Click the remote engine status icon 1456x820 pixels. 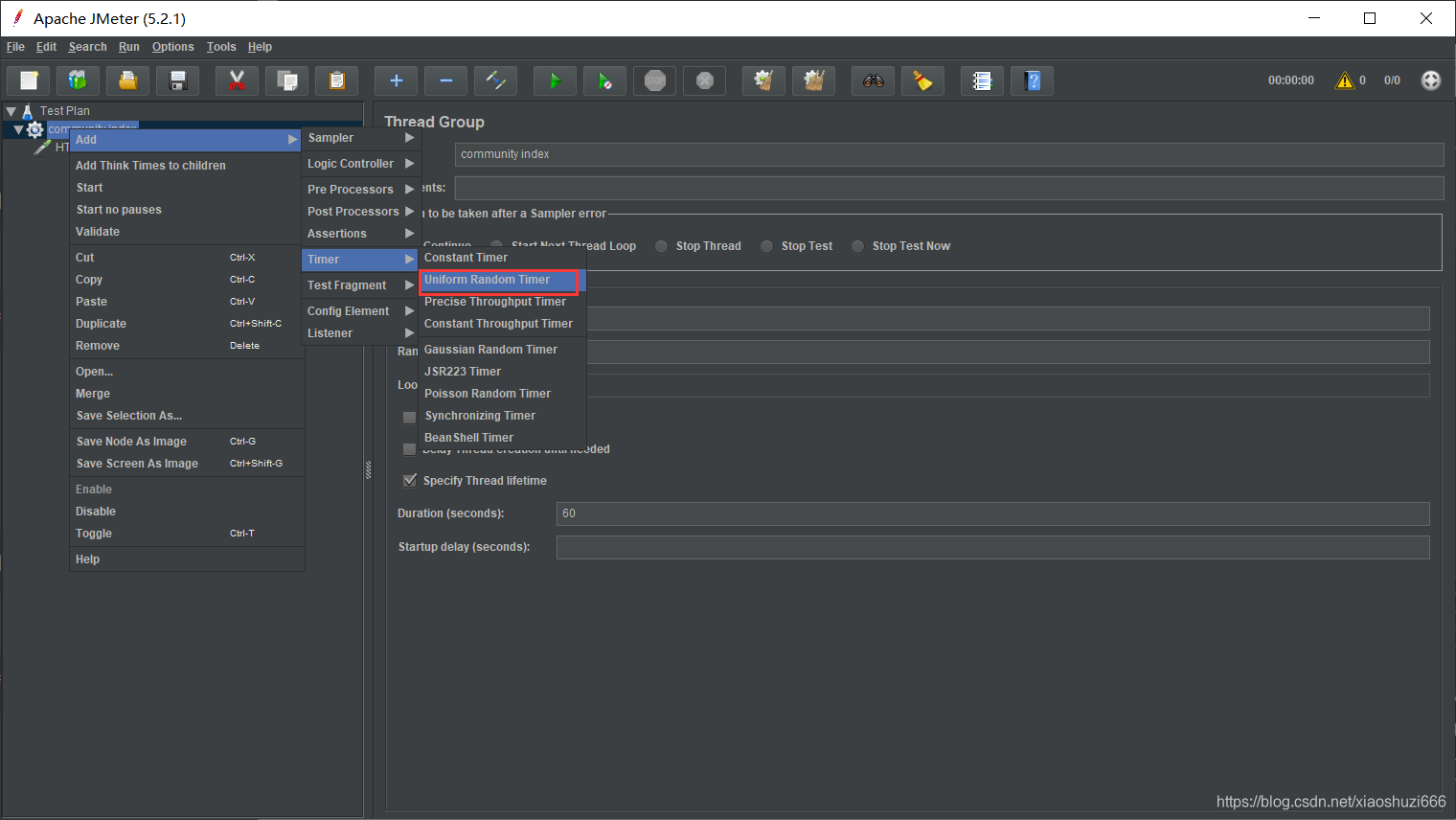(1431, 80)
